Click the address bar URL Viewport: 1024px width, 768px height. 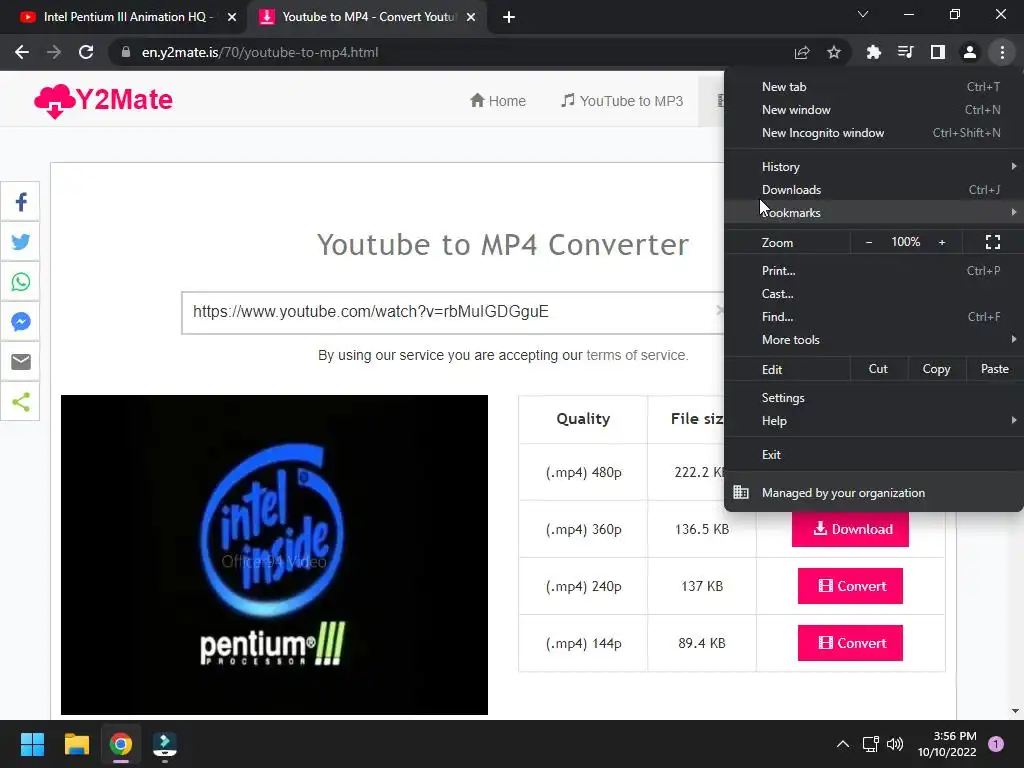point(260,52)
